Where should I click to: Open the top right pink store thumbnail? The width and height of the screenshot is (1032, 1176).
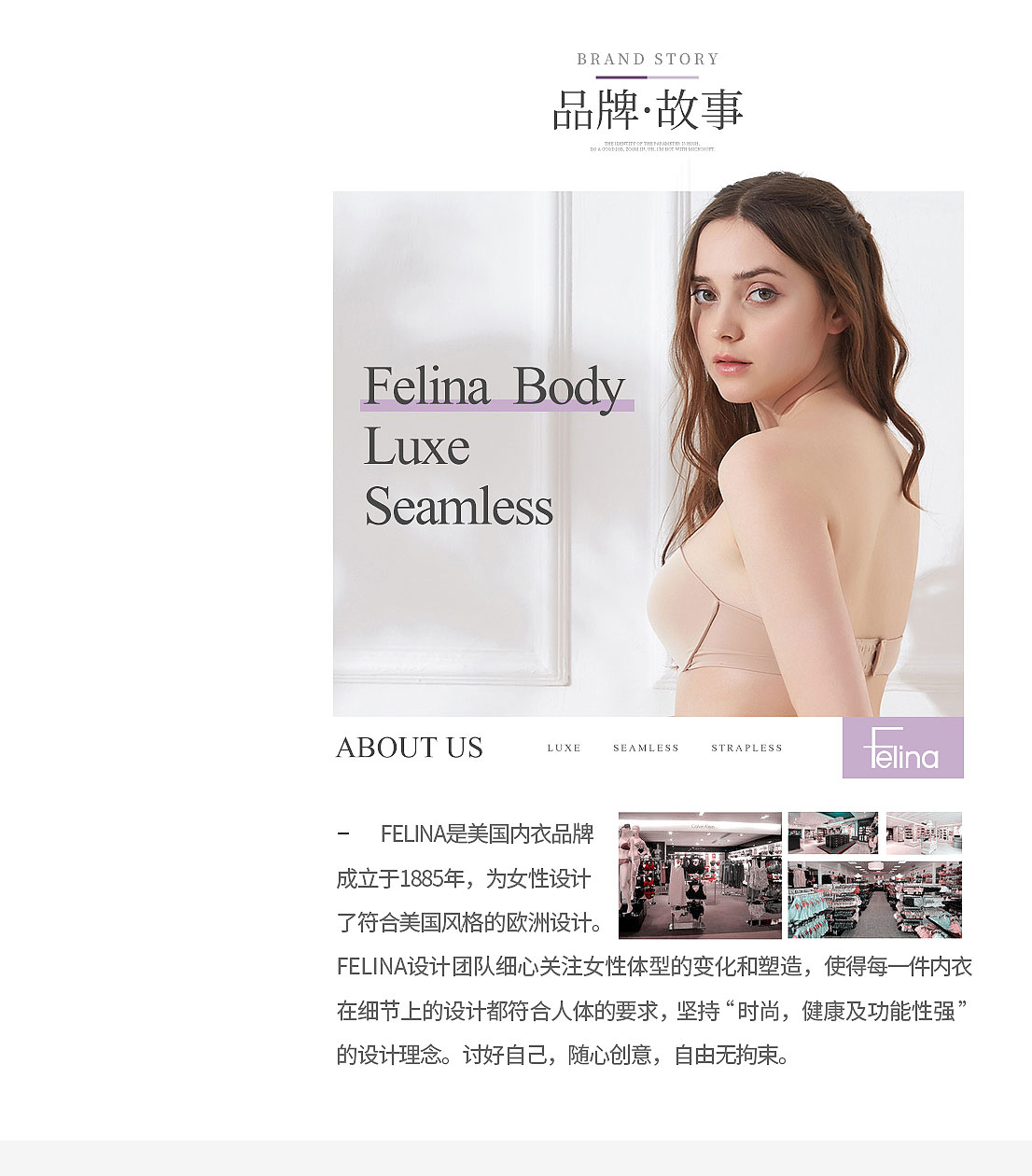[923, 833]
